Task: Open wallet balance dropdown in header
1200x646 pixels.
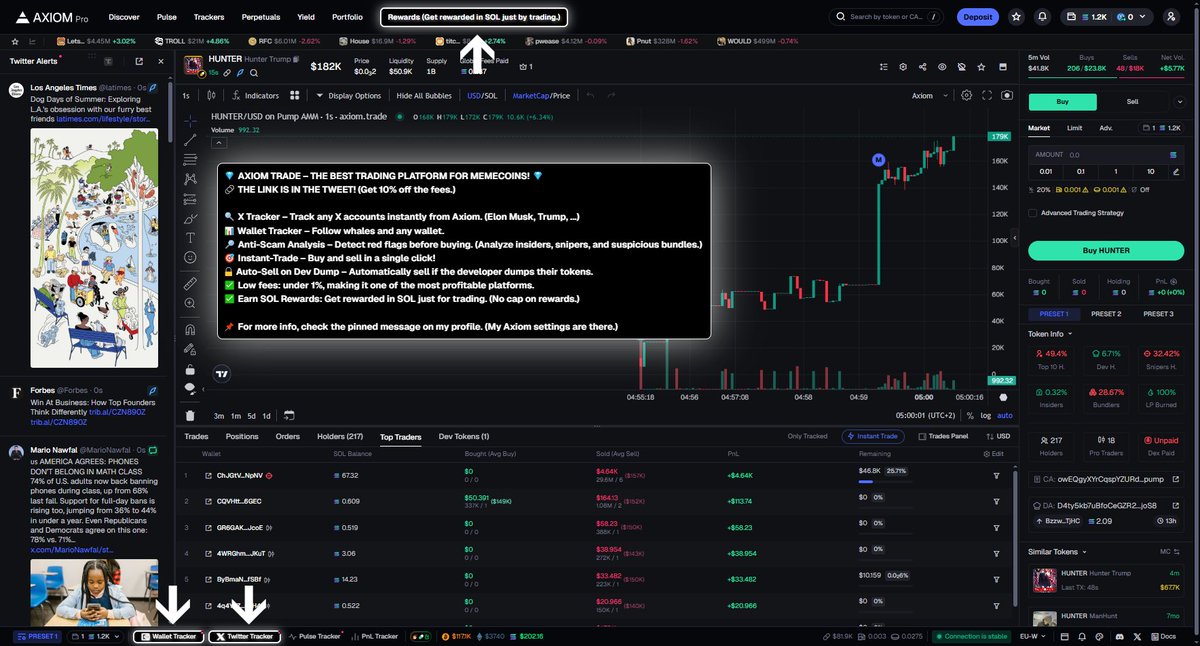Action: pyautogui.click(x=1105, y=17)
